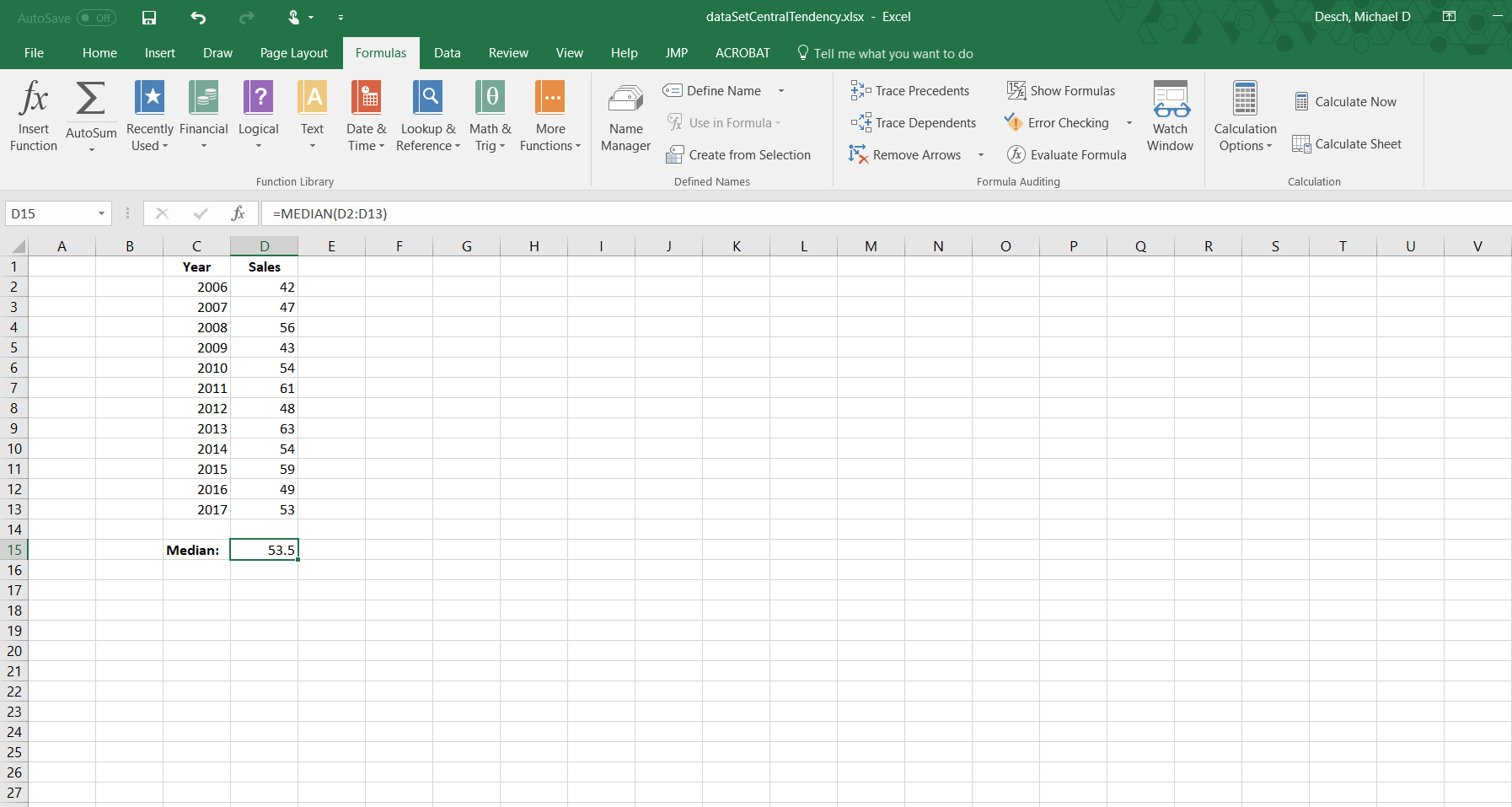This screenshot has height=807, width=1512.
Task: Toggle Show Formulas mode
Action: (x=1061, y=91)
